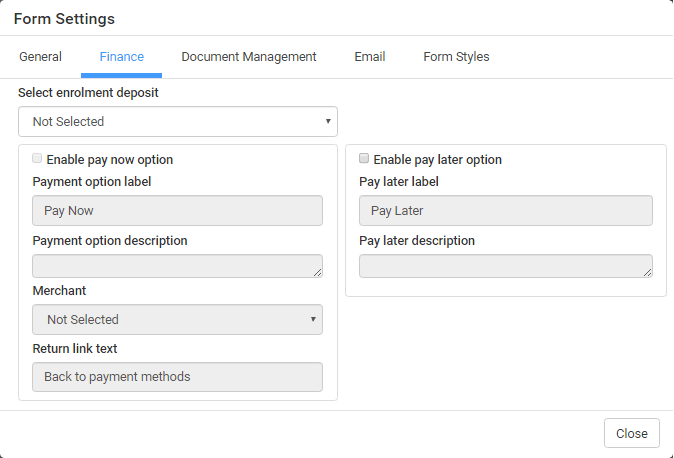Click the Pay later label field
674x458 pixels.
pyautogui.click(x=506, y=211)
